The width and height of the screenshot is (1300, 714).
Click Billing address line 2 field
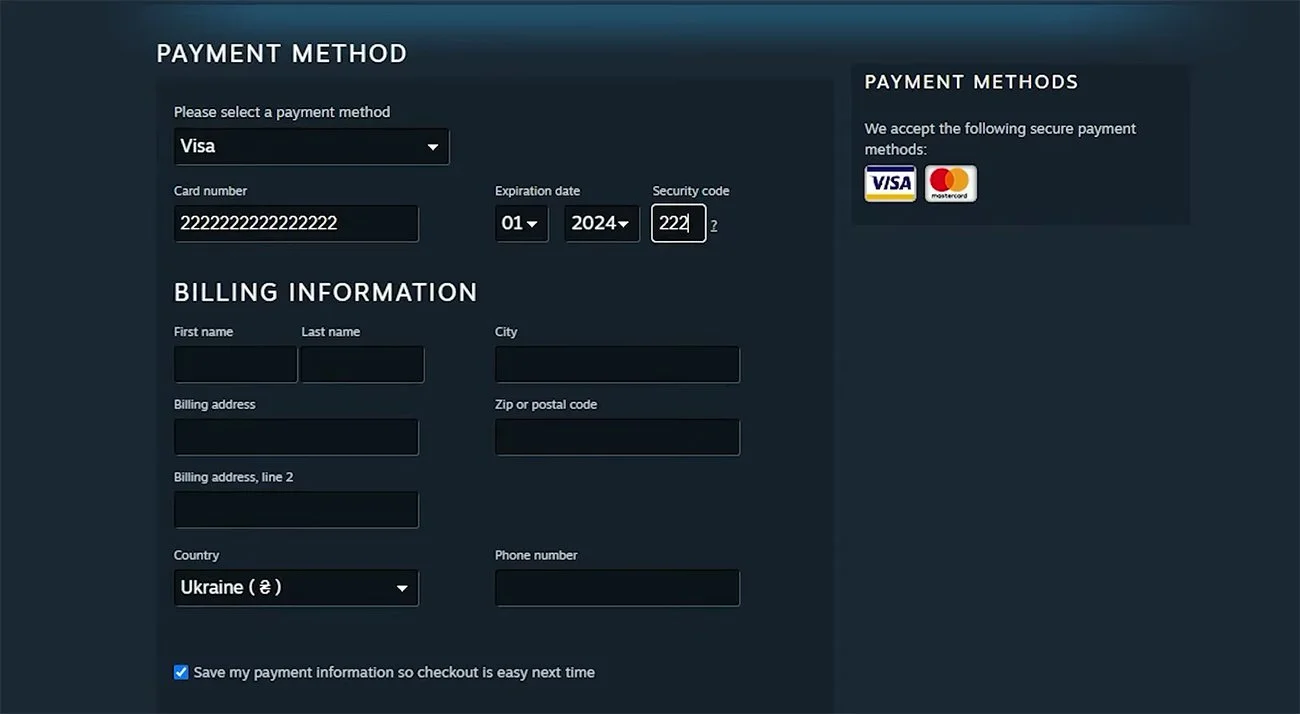(x=296, y=509)
